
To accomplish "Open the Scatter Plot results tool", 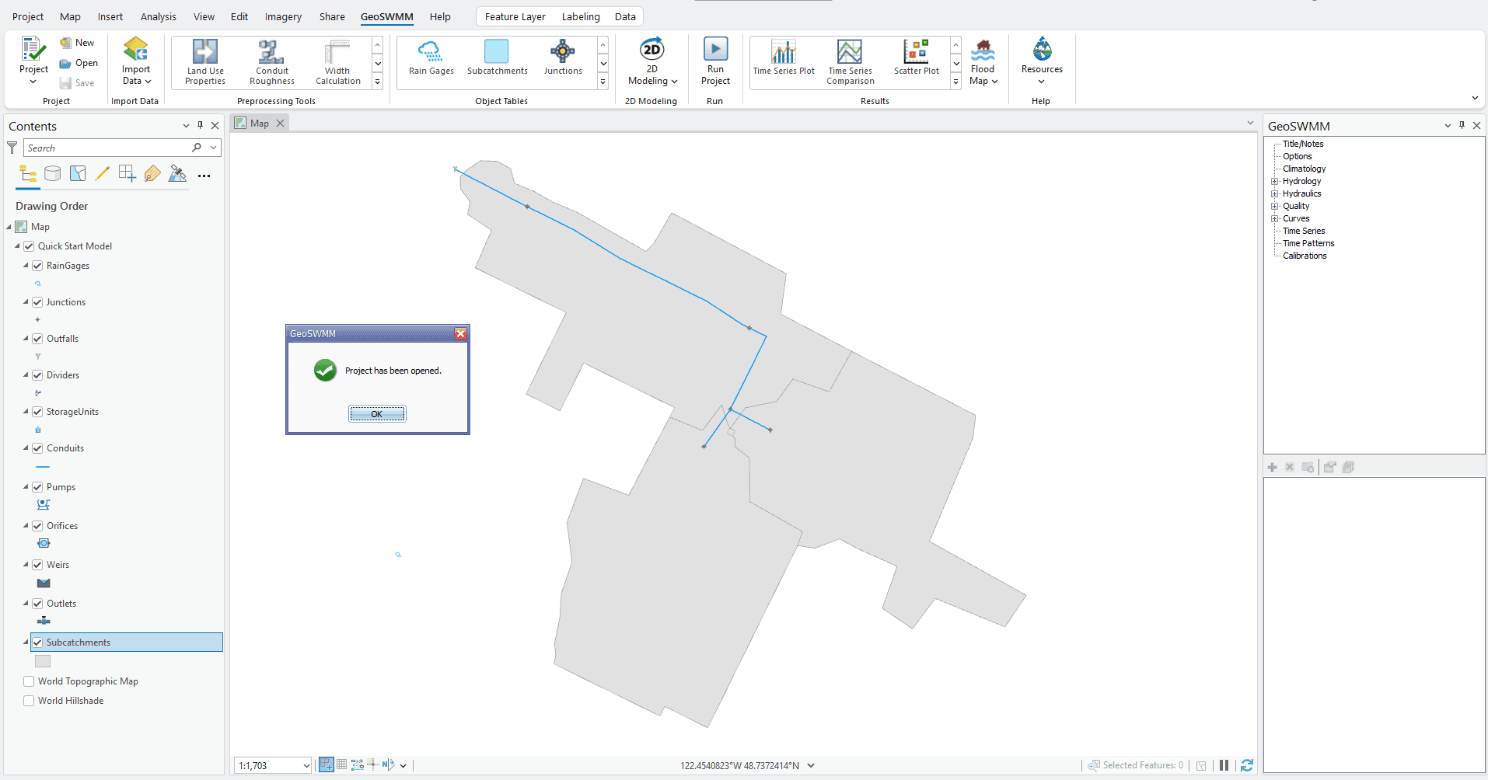I will point(915,62).
